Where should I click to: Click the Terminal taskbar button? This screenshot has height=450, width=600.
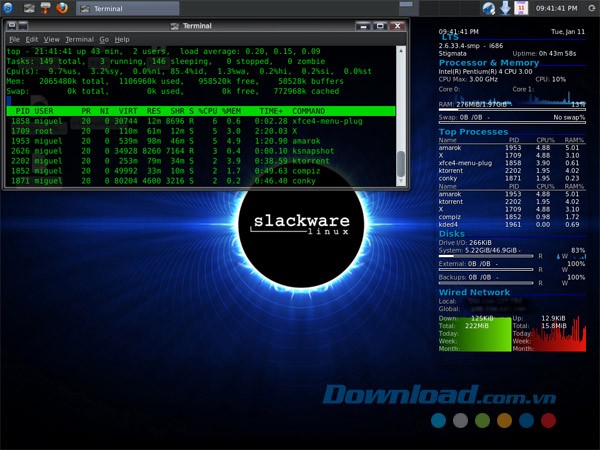[127, 8]
